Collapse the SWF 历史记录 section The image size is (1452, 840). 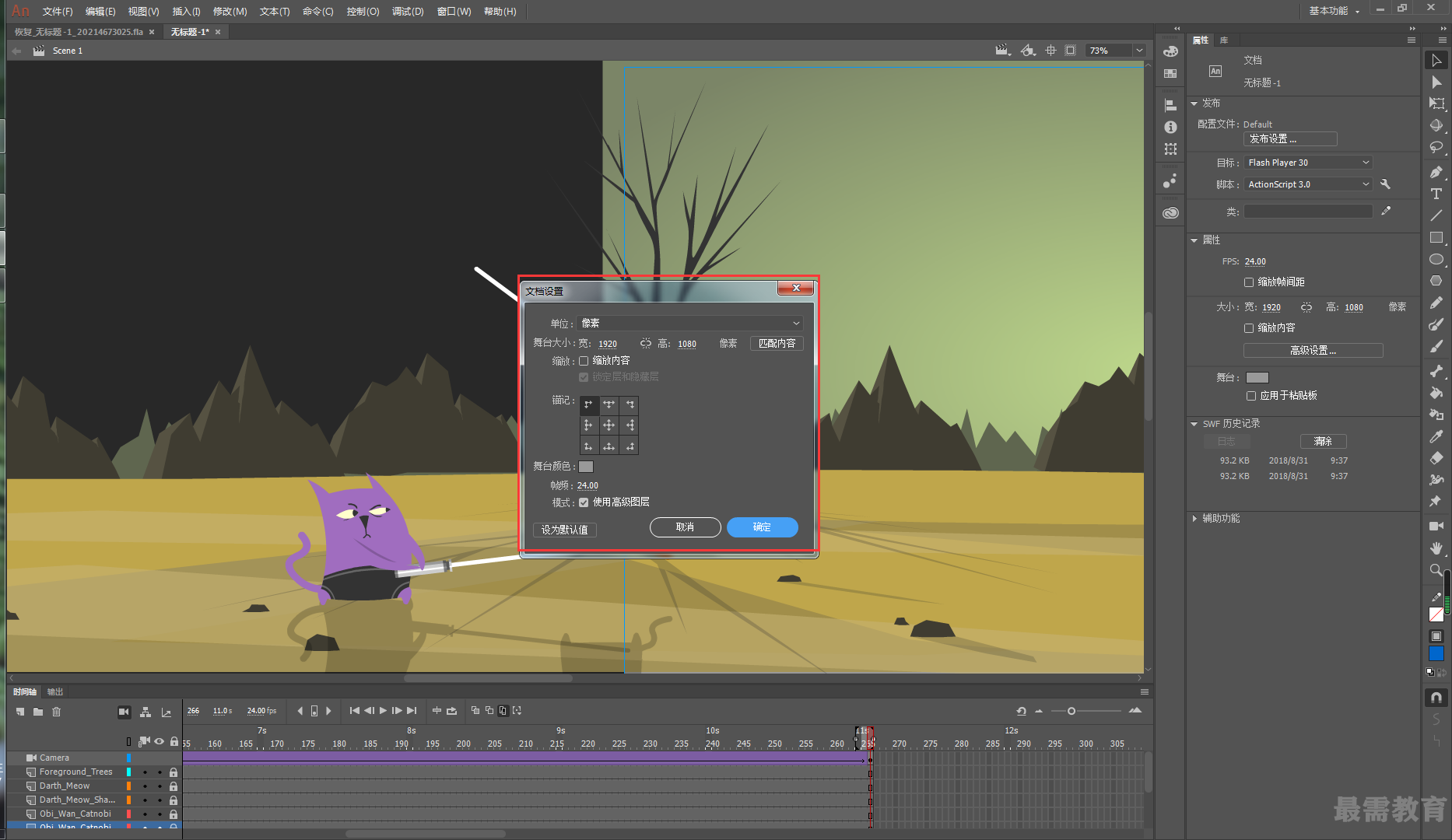tap(1194, 424)
